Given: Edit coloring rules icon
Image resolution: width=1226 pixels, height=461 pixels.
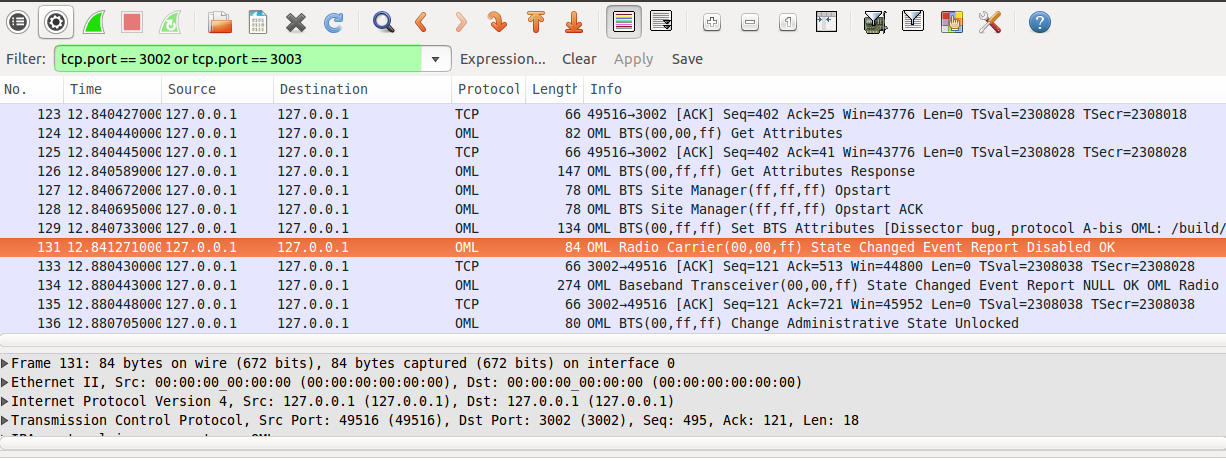Looking at the screenshot, I should click(951, 21).
